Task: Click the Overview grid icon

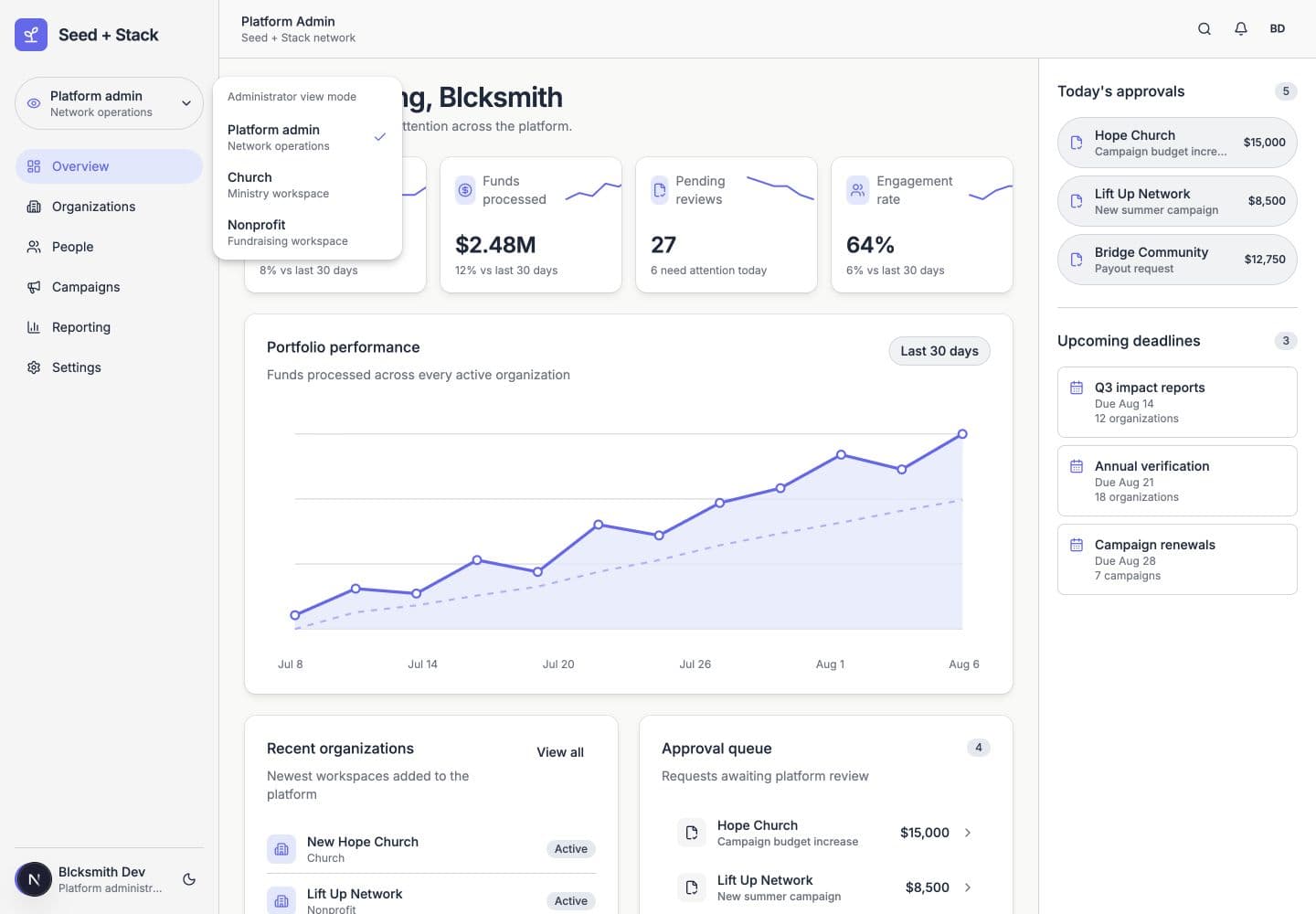Action: (34, 166)
